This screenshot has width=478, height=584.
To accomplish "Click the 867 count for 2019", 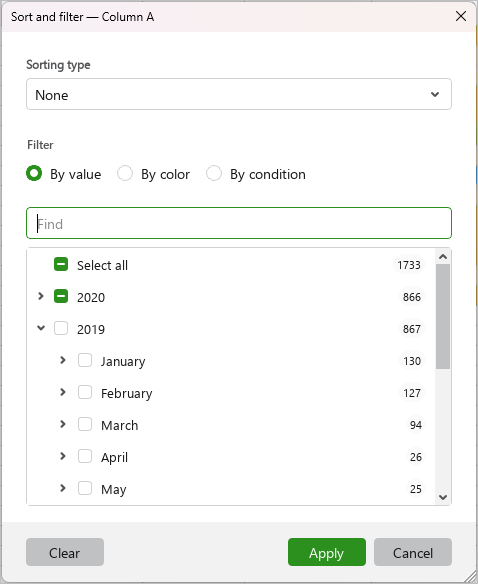I will (412, 329).
